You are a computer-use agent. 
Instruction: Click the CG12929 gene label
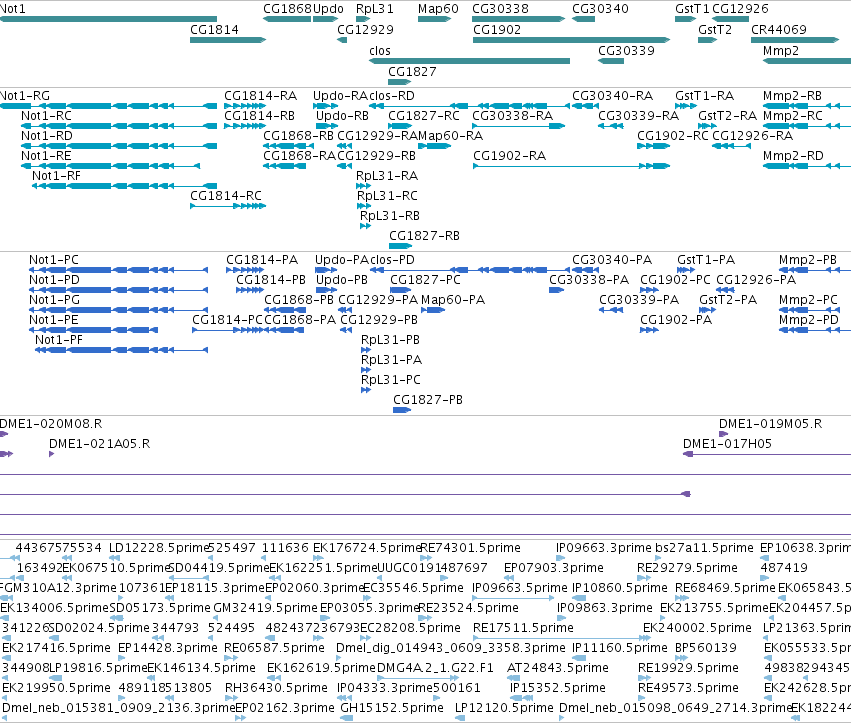365,30
